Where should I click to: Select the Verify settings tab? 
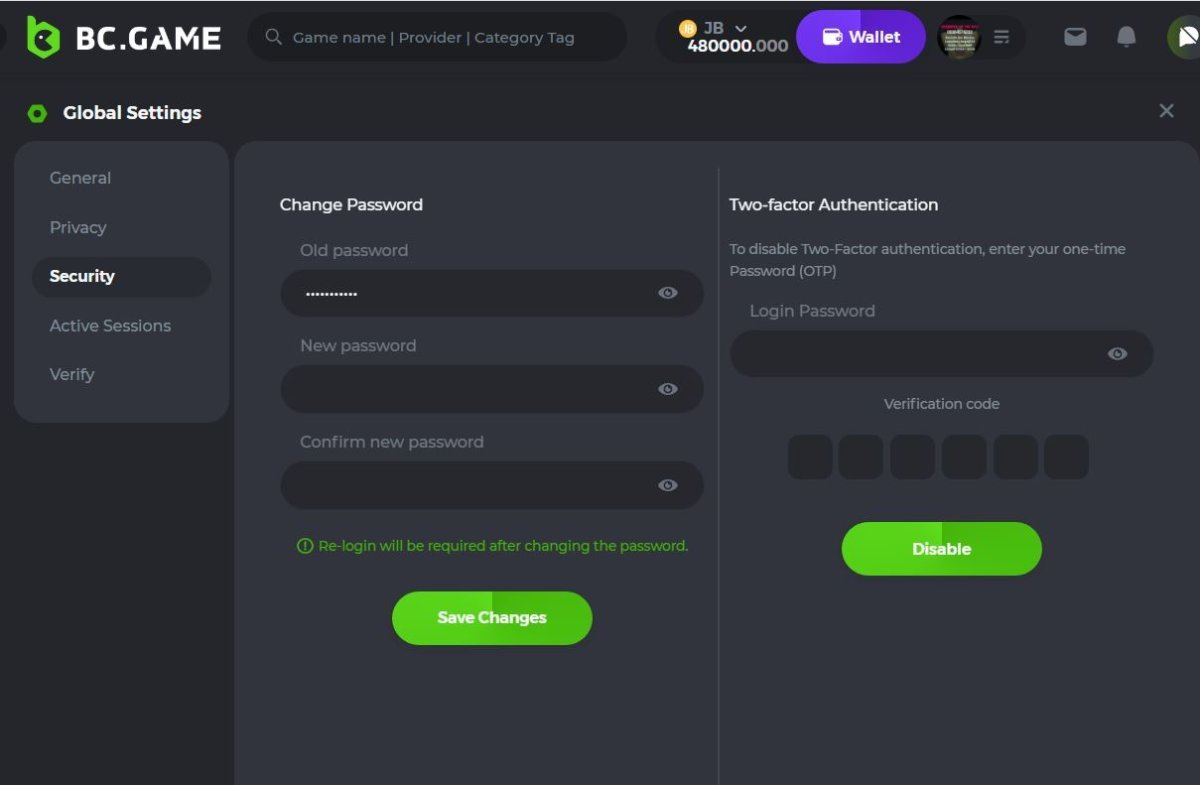[72, 374]
